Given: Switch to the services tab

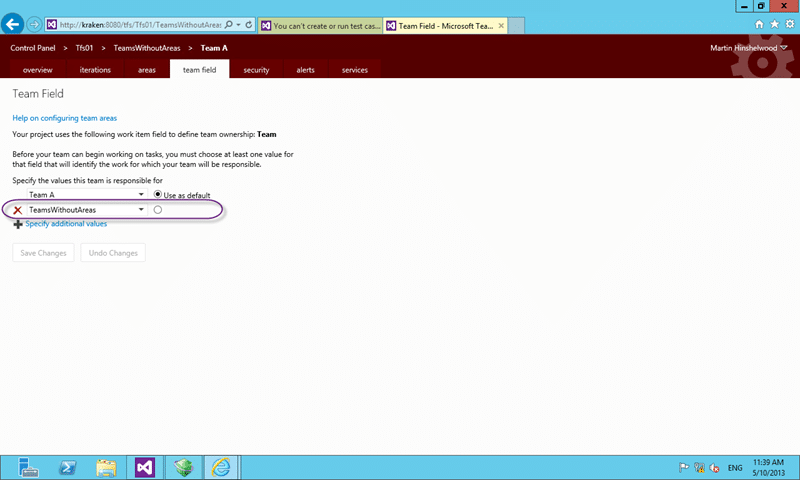Looking at the screenshot, I should [355, 70].
